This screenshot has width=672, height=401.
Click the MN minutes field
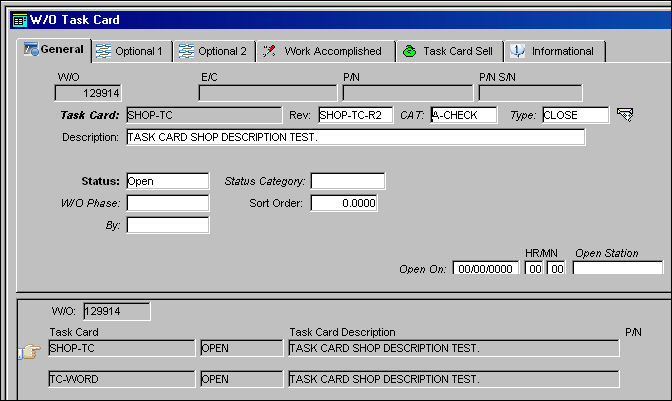[x=556, y=268]
